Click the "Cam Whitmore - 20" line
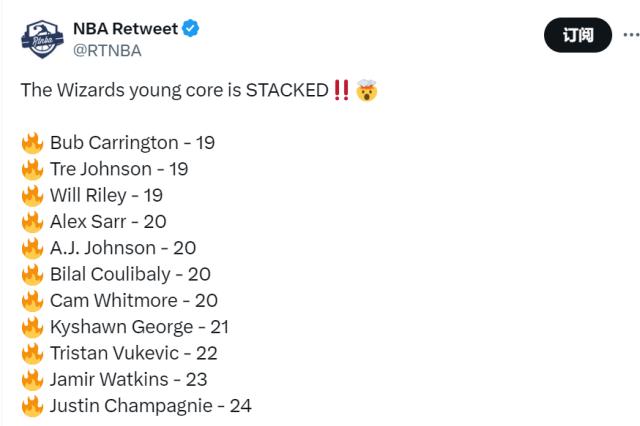The height and width of the screenshot is (426, 640). (x=133, y=300)
